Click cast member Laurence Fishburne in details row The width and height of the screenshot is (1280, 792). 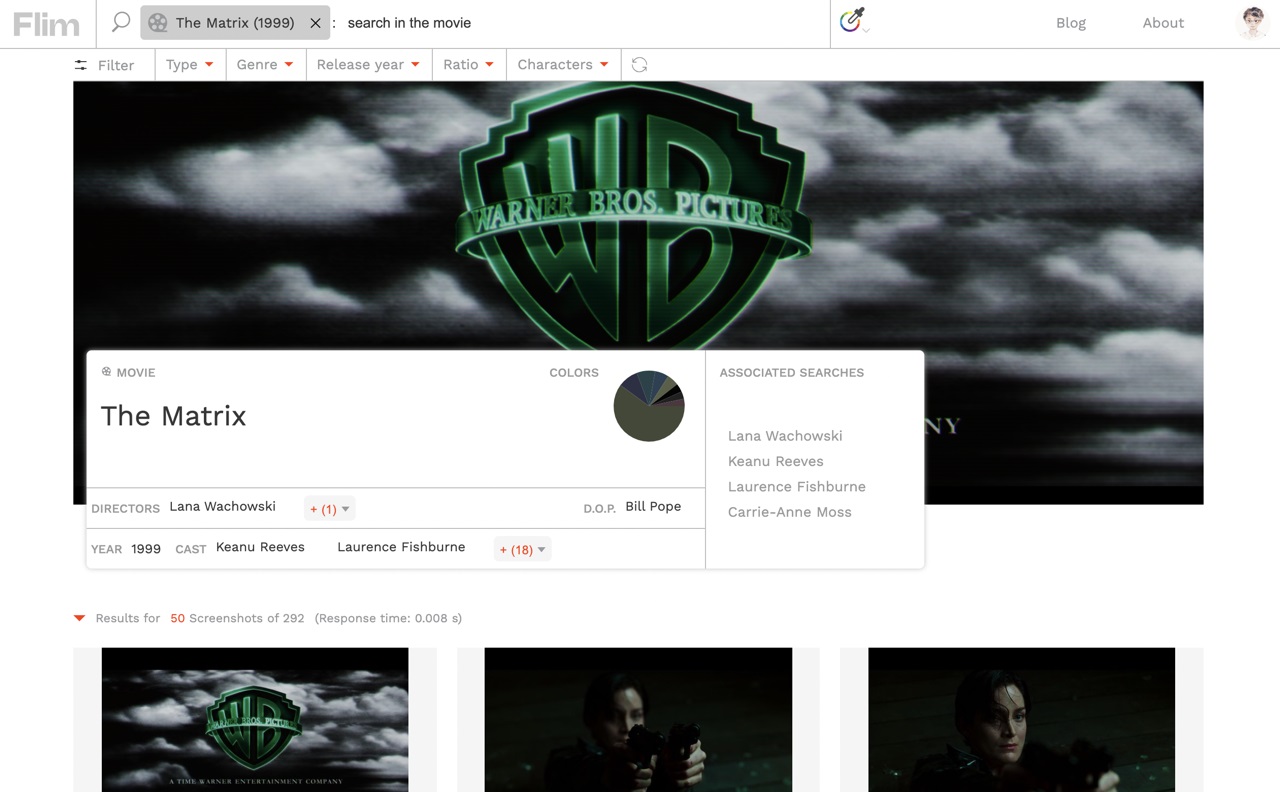click(401, 547)
